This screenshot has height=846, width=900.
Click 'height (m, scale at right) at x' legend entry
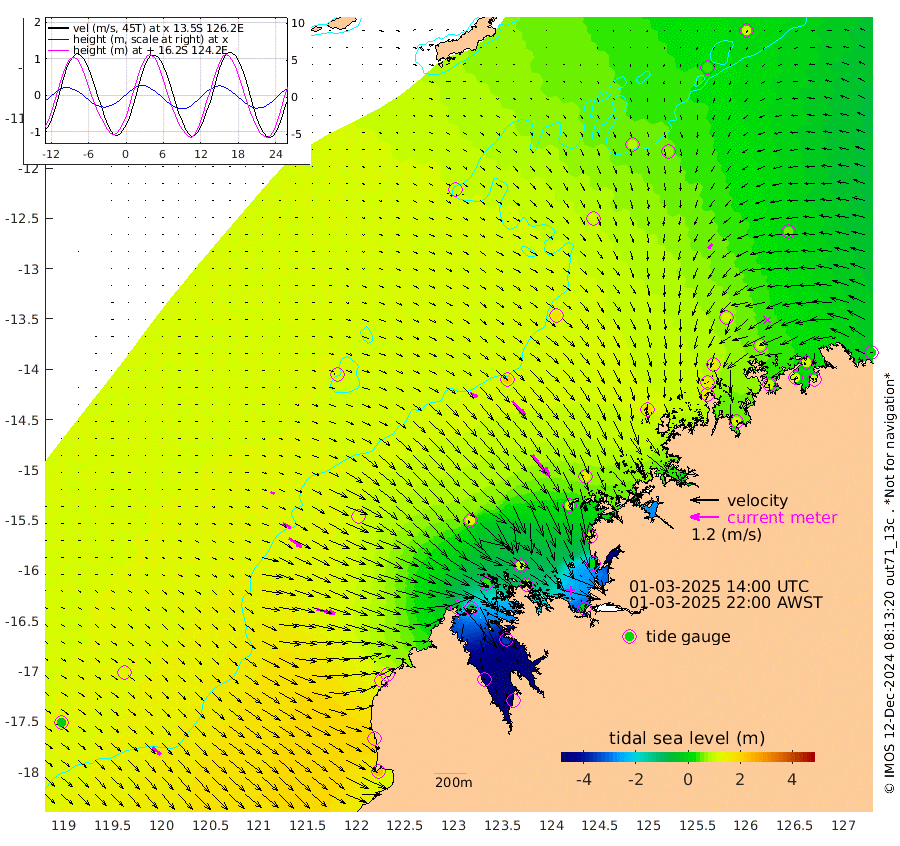pyautogui.click(x=150, y=39)
